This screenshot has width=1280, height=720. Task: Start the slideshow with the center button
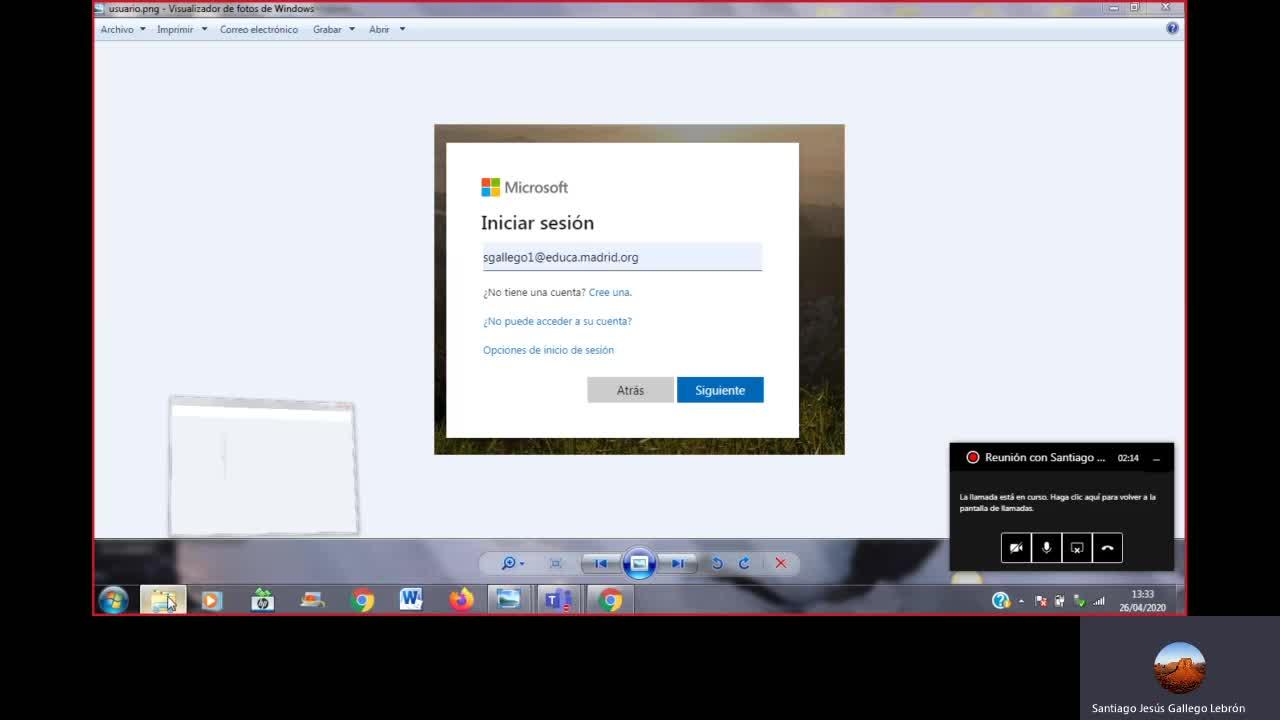click(639, 563)
